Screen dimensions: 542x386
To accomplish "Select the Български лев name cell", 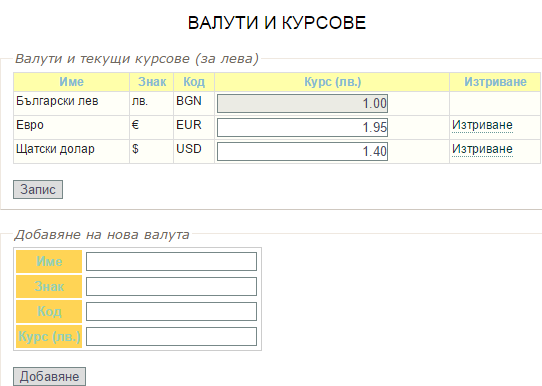I will (72, 103).
